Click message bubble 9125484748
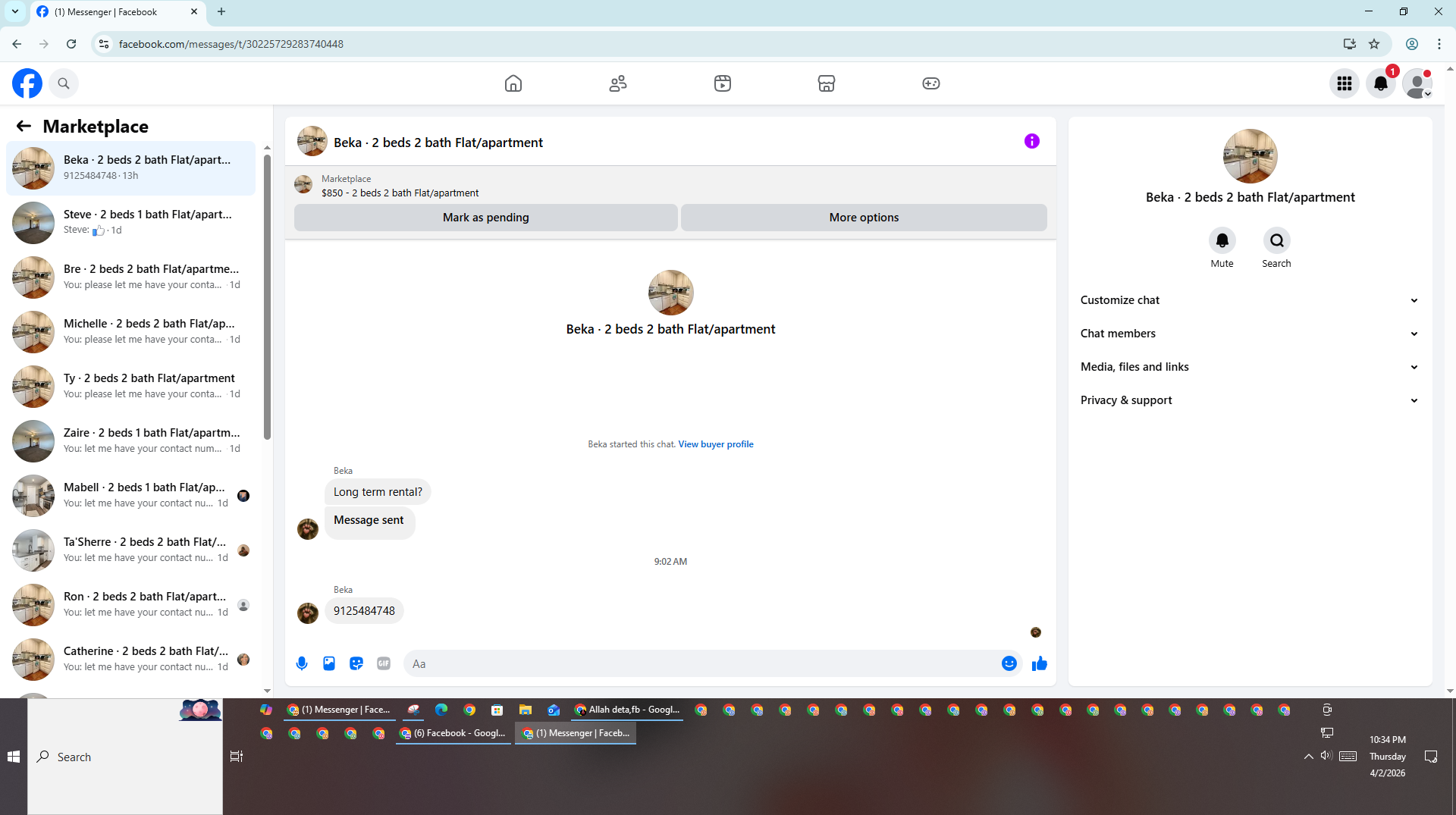Viewport: 1456px width, 815px height. [x=364, y=611]
